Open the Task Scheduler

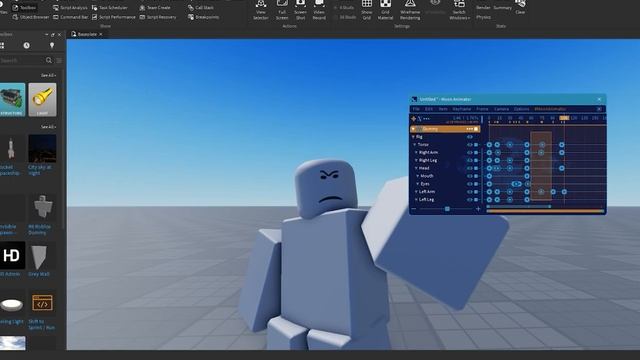coord(109,8)
